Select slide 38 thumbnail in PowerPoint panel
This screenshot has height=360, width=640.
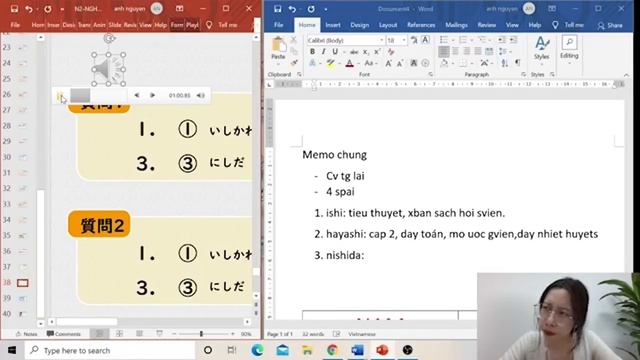pyautogui.click(x=22, y=282)
